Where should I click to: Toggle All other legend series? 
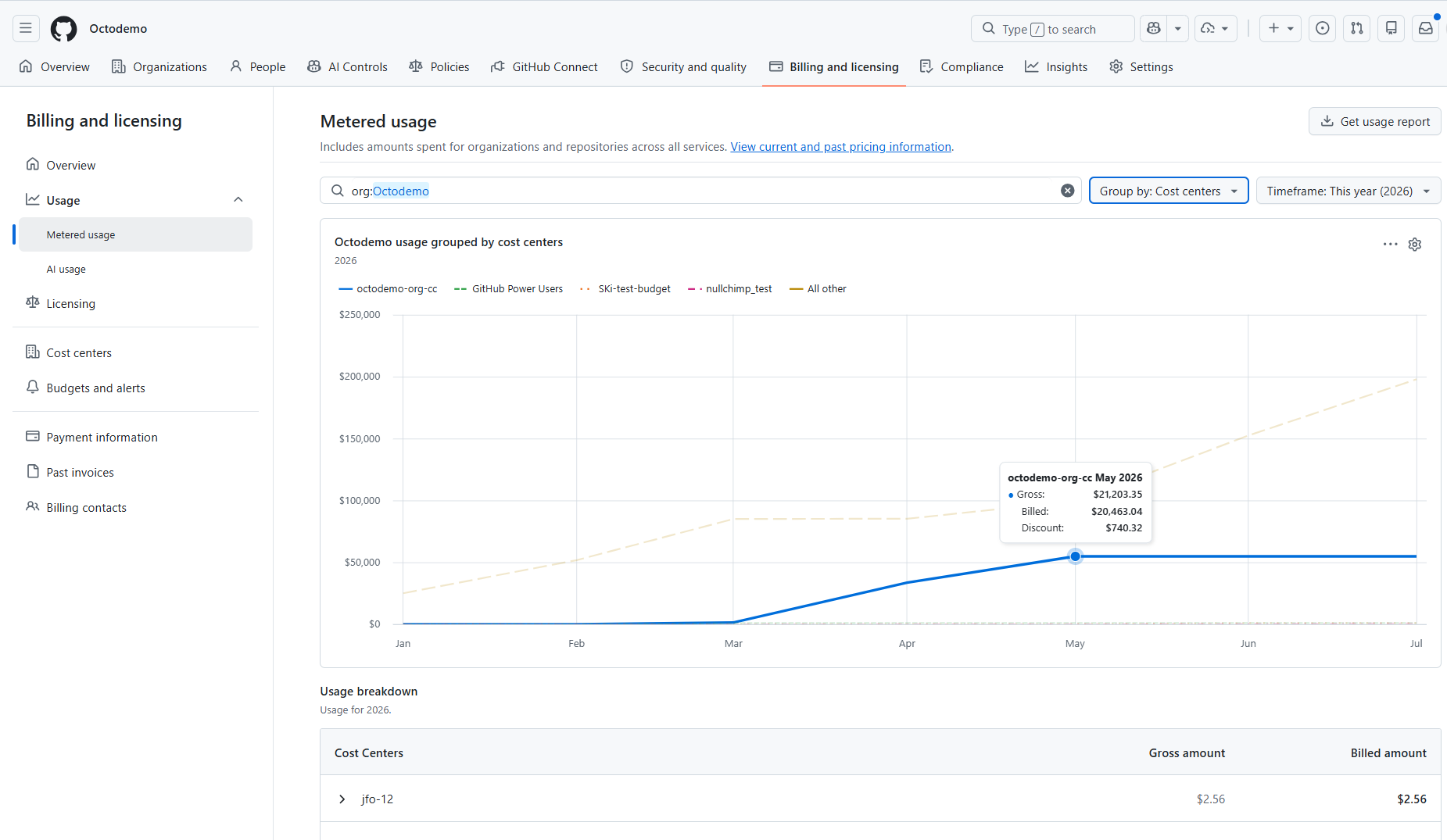coord(818,289)
